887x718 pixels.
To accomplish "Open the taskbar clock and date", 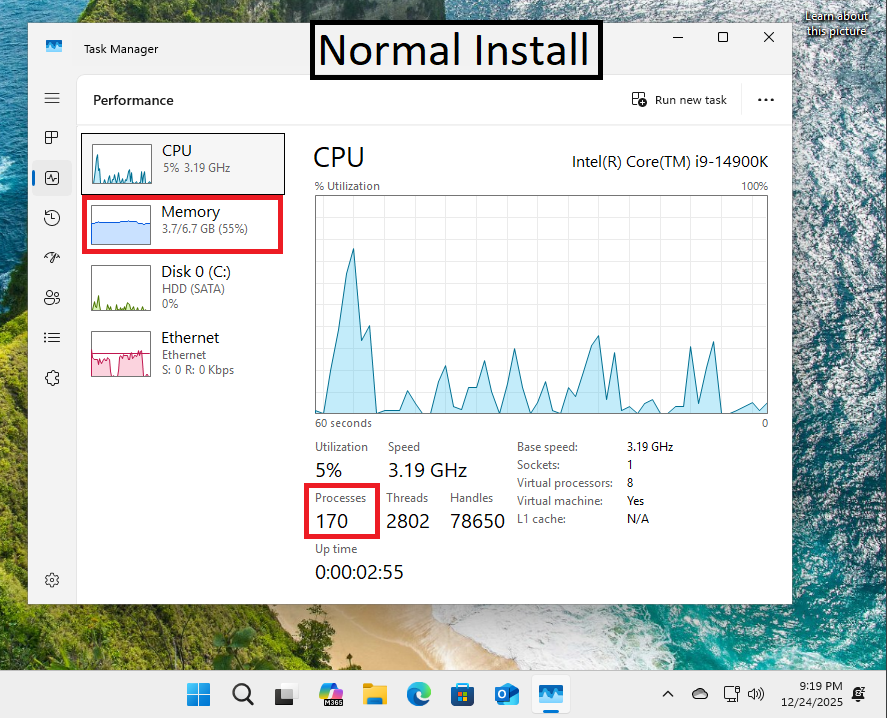I will (x=819, y=694).
